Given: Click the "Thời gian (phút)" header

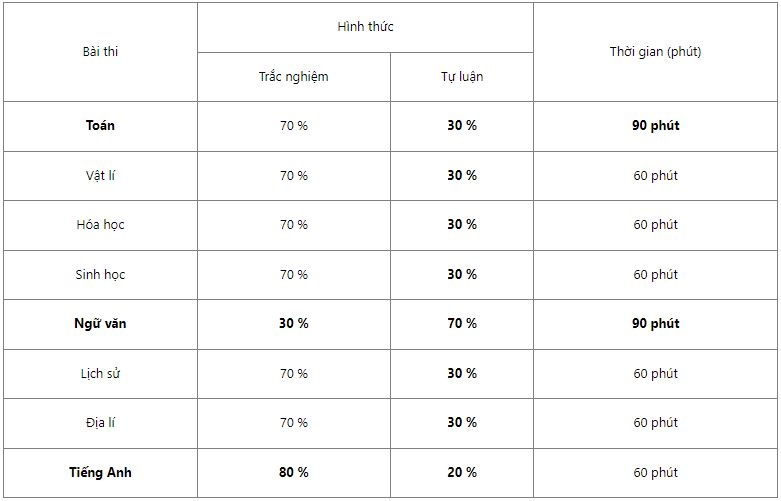Looking at the screenshot, I should click(x=655, y=52).
